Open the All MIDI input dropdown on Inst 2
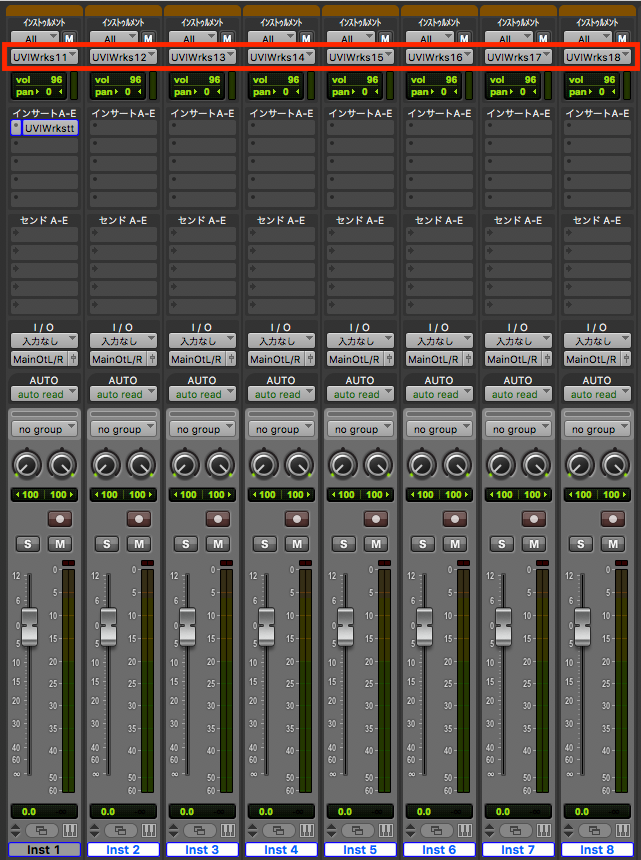Image resolution: width=641 pixels, height=860 pixels. pyautogui.click(x=114, y=39)
